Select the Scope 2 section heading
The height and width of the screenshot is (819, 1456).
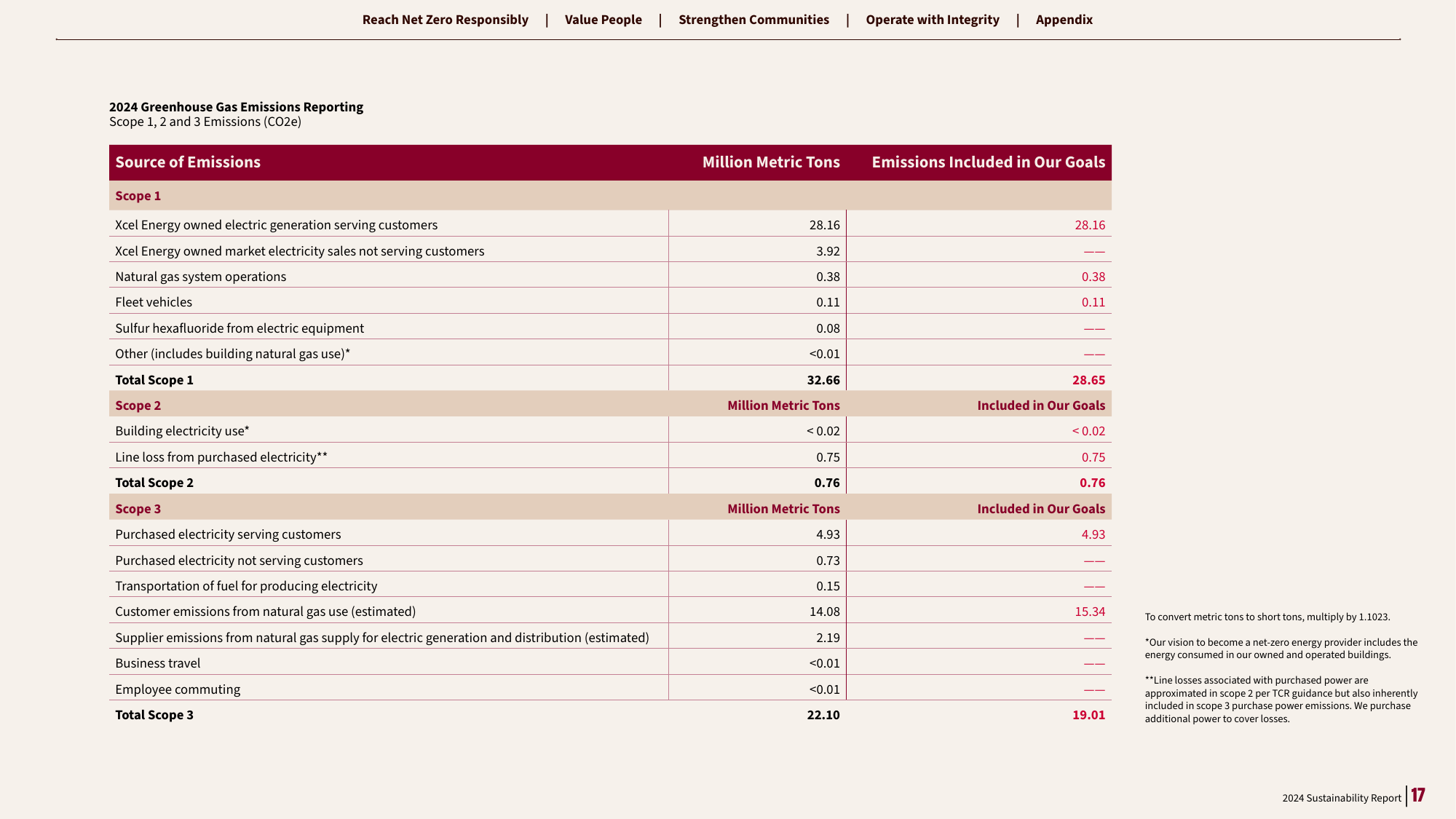[x=138, y=405]
